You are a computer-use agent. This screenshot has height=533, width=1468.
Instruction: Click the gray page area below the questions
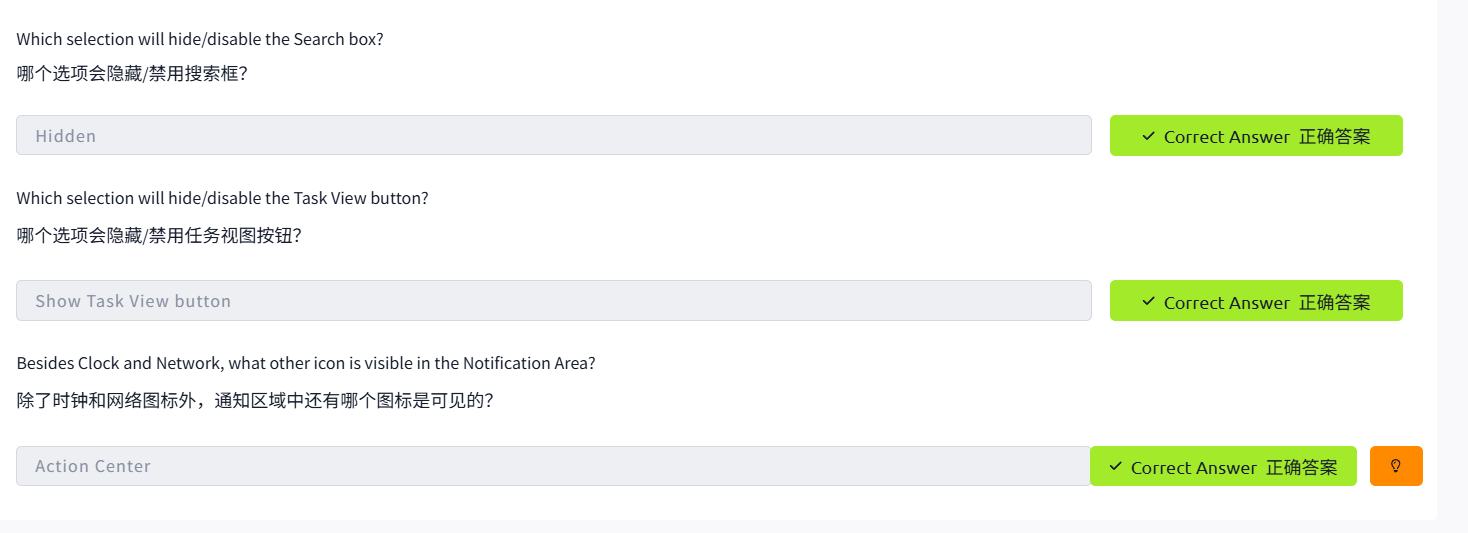tap(700, 526)
